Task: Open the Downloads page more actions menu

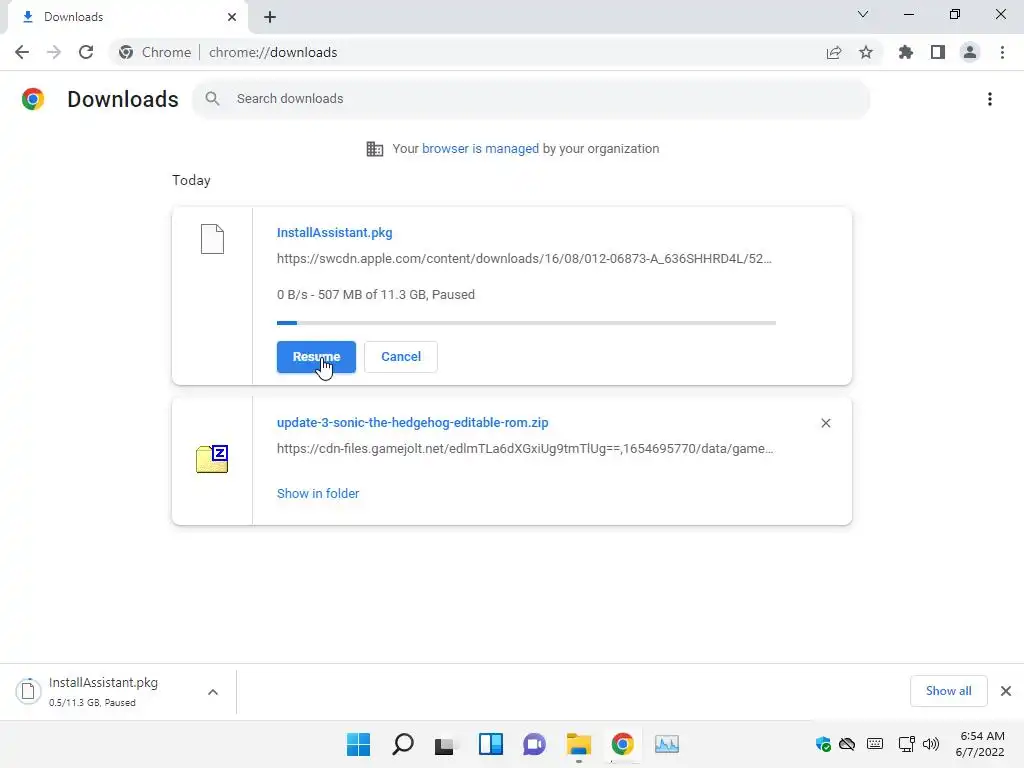Action: pyautogui.click(x=989, y=99)
